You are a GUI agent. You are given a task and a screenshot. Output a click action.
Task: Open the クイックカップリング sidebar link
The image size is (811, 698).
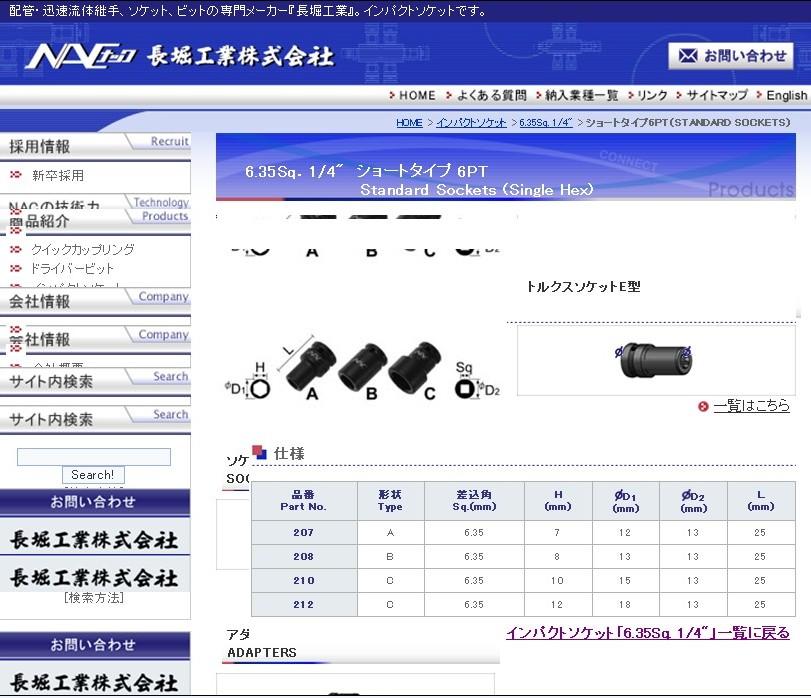click(x=83, y=249)
